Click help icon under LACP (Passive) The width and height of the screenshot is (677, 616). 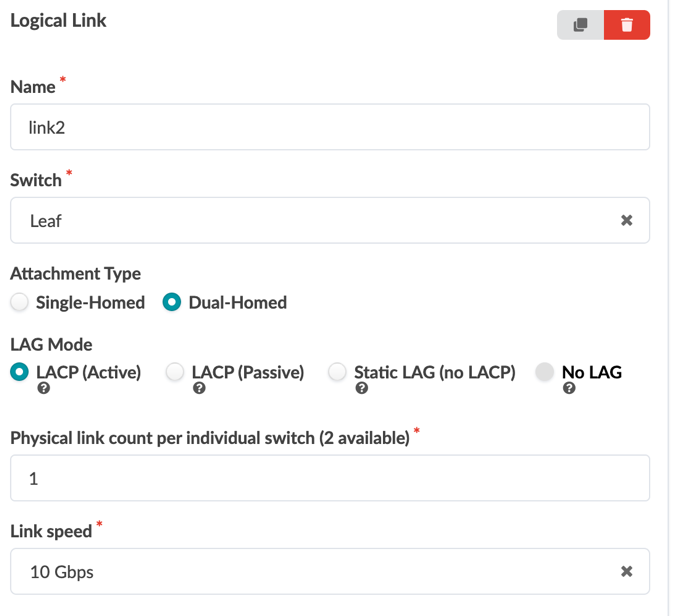pos(199,389)
